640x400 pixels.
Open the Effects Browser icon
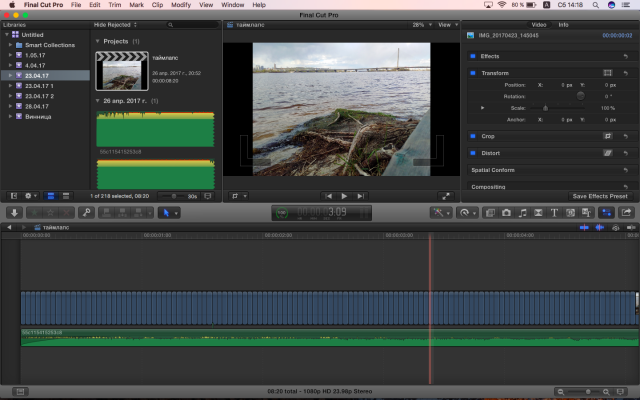(490, 213)
